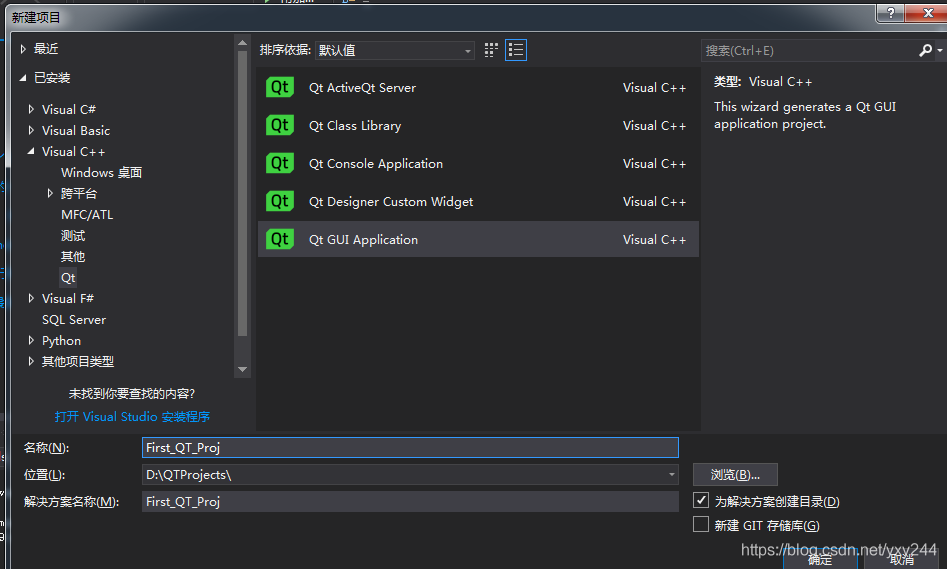This screenshot has width=947, height=569.
Task: Collapse the Visual C++ node
Action: [31, 152]
